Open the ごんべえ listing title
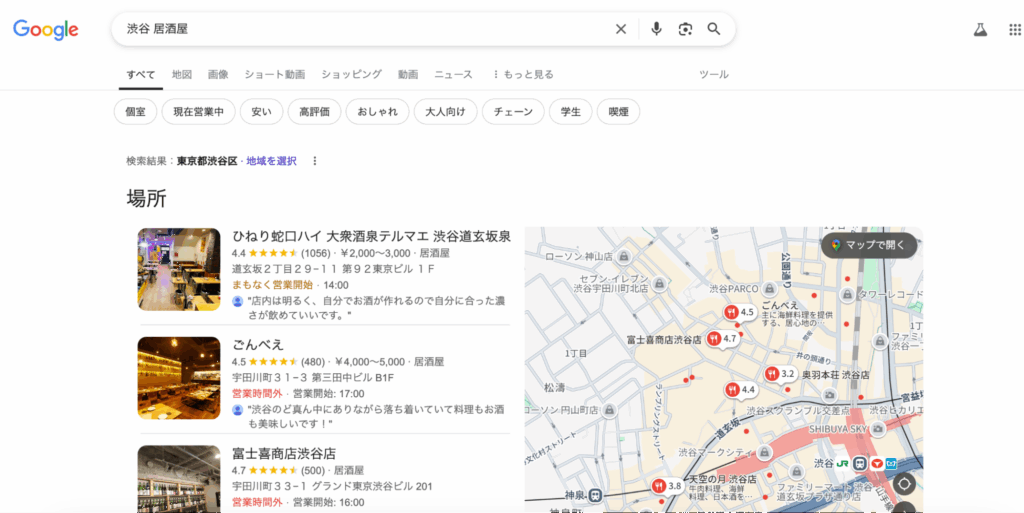1024x513 pixels. click(258, 345)
